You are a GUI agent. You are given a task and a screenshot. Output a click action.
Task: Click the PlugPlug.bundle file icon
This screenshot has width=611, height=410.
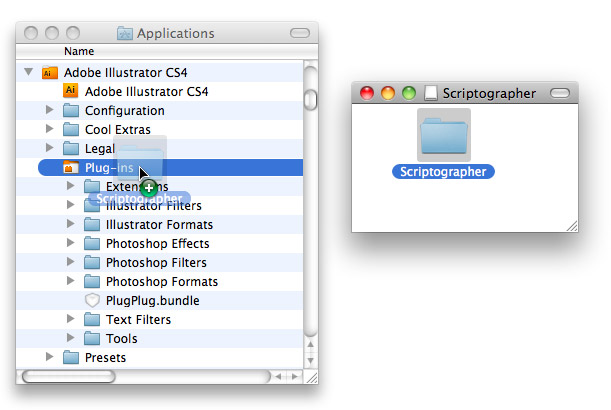click(92, 300)
